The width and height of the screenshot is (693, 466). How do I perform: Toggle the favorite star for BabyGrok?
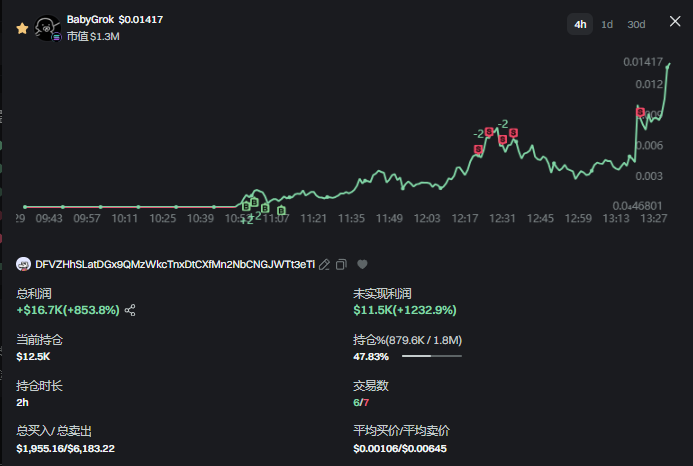(22, 29)
